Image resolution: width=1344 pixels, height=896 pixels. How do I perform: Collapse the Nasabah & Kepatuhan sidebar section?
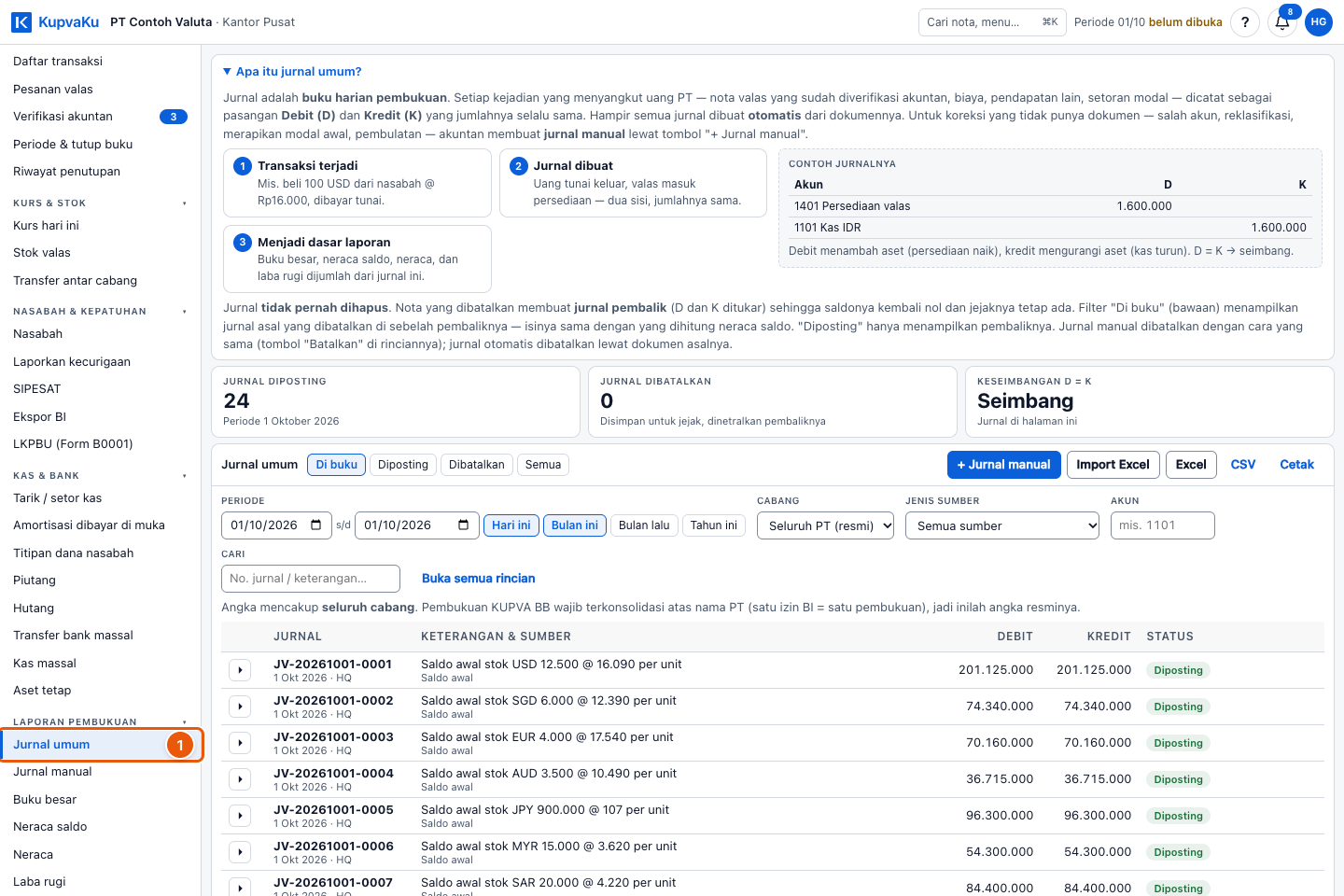pyautogui.click(x=100, y=311)
